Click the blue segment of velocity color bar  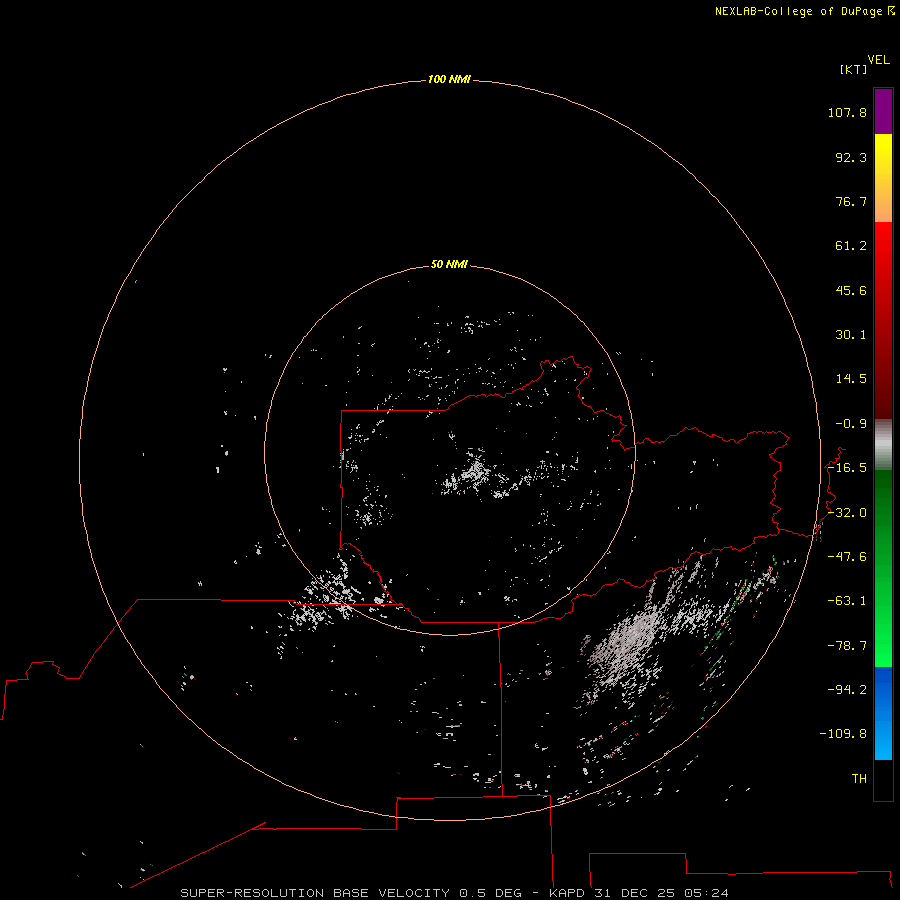(x=883, y=713)
